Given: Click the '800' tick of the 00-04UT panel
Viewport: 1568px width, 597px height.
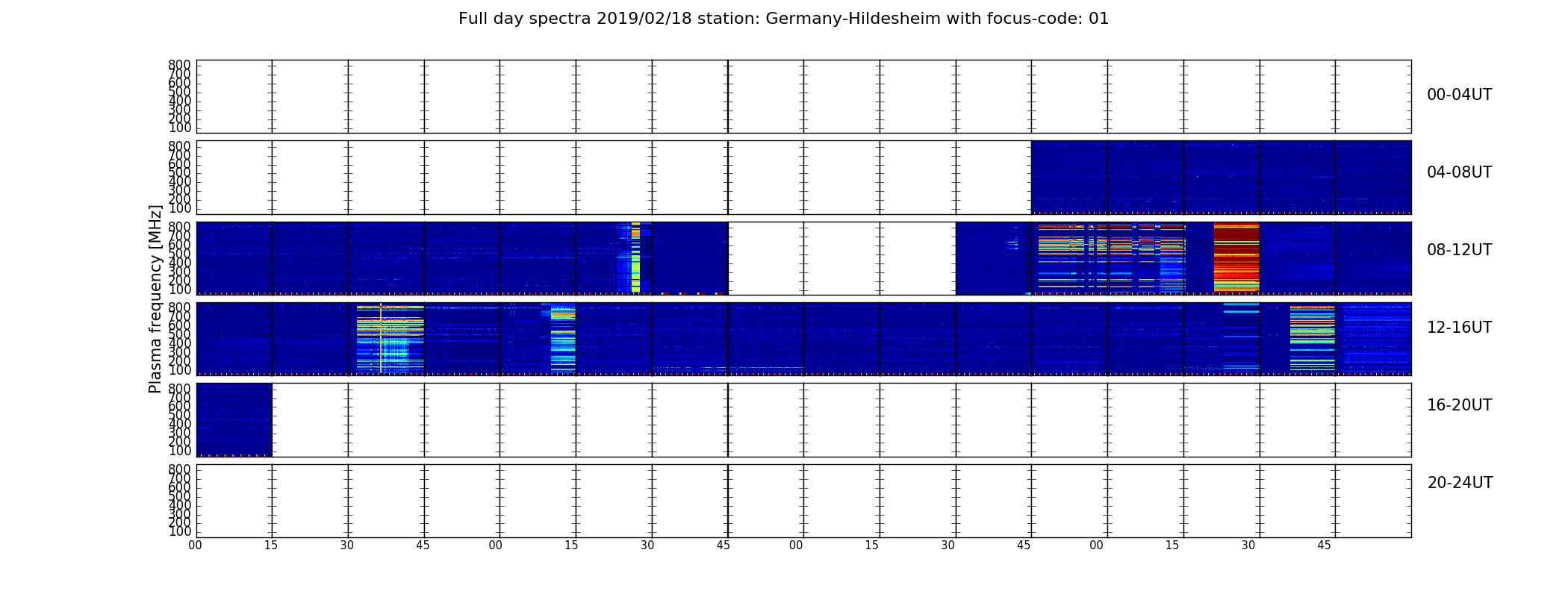Looking at the screenshot, I should click(x=179, y=66).
